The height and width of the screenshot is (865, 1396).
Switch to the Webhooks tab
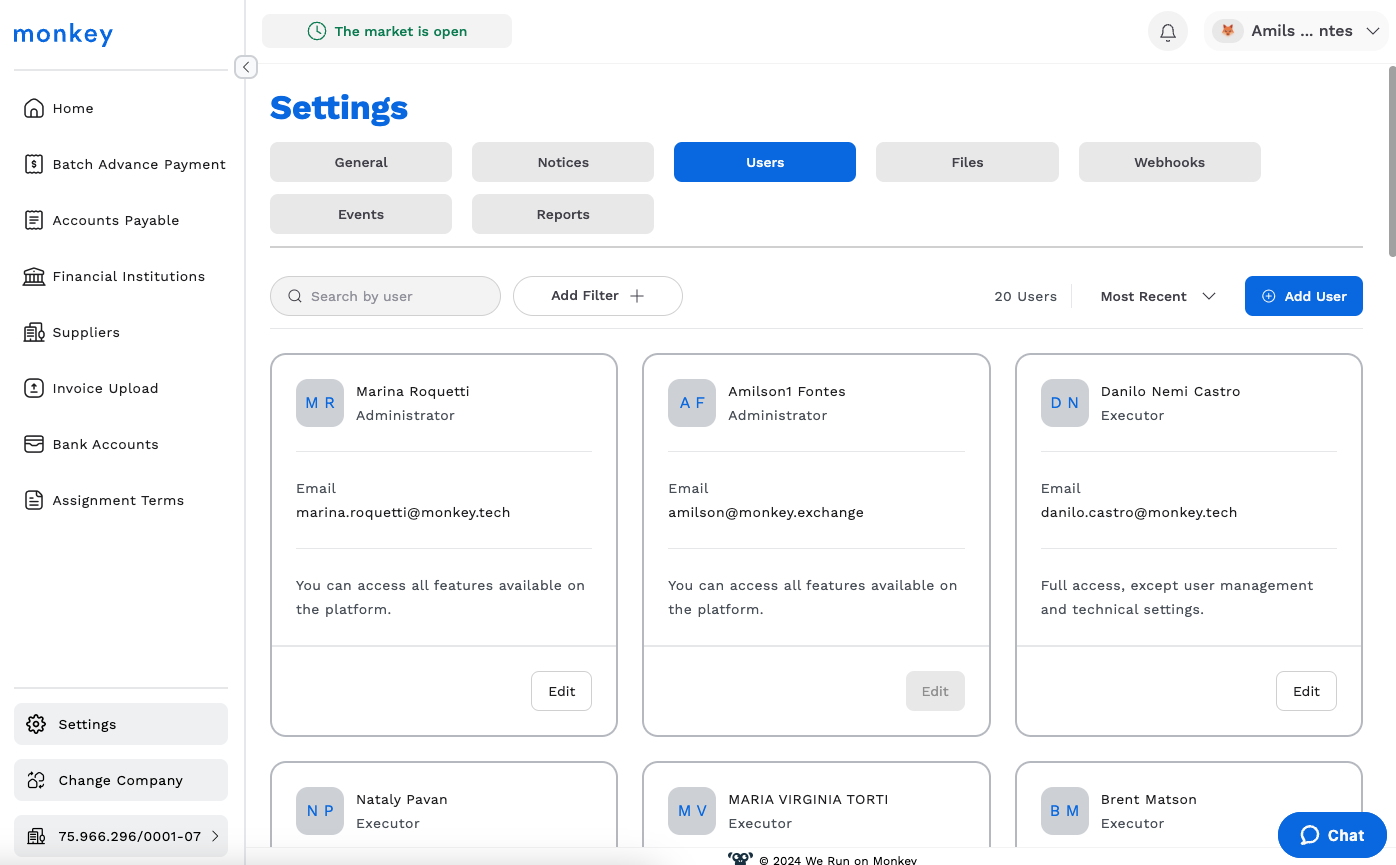click(1169, 162)
